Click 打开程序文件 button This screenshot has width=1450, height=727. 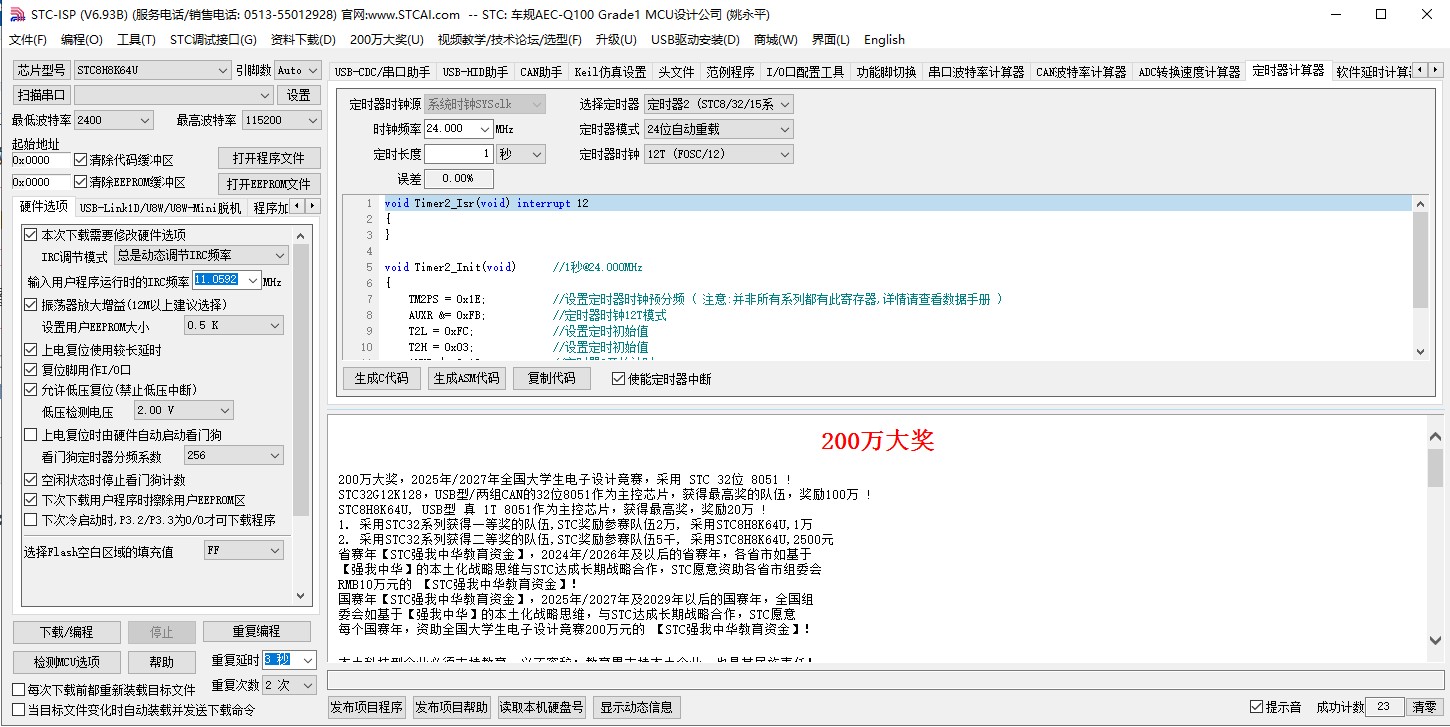click(x=269, y=158)
